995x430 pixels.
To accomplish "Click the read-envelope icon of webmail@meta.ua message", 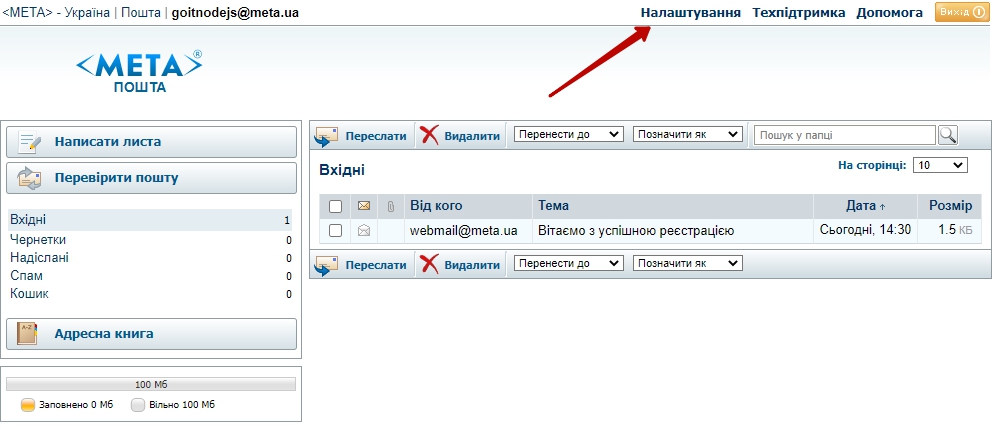I will [x=364, y=231].
